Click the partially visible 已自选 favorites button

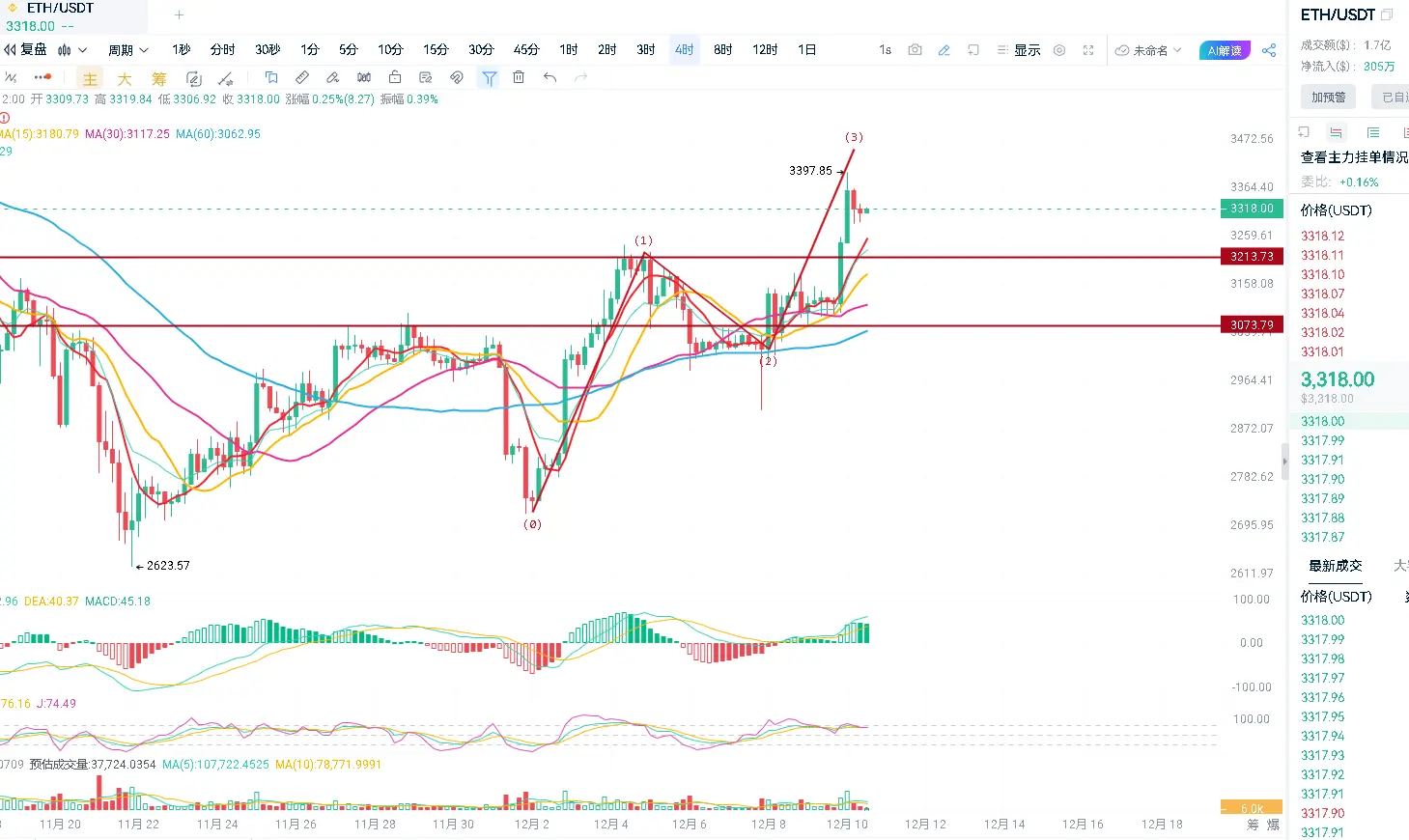(x=1391, y=97)
